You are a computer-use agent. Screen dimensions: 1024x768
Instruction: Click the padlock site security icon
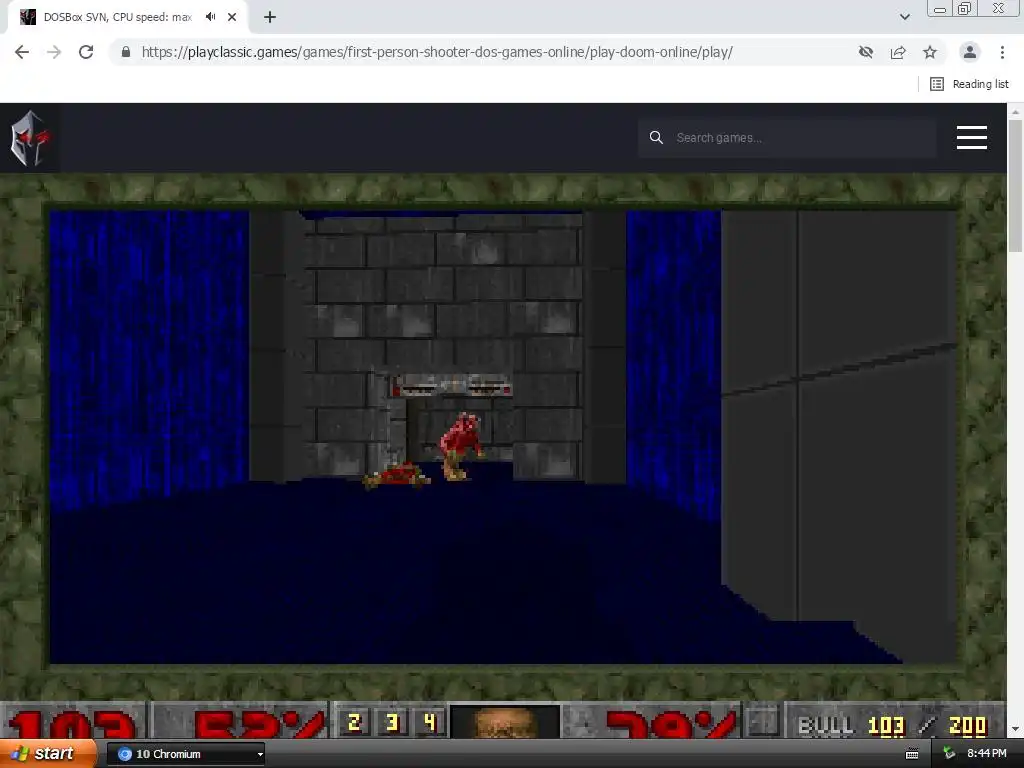click(126, 52)
